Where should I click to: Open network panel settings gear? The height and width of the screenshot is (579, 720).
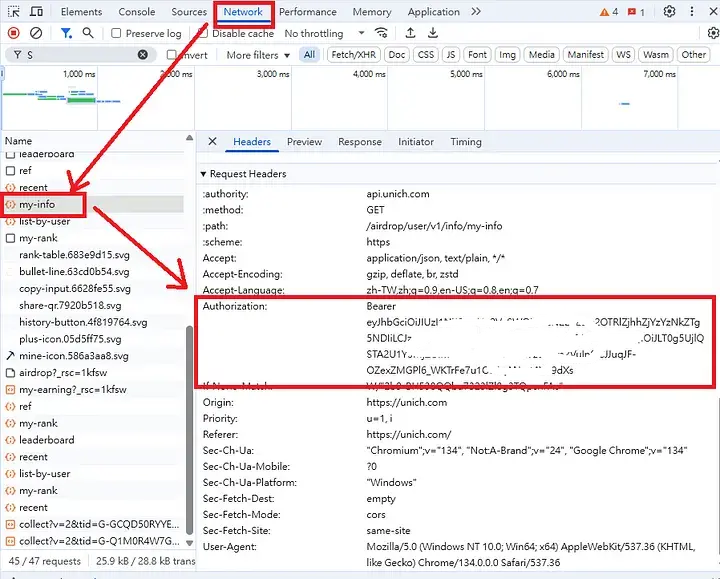[x=713, y=33]
